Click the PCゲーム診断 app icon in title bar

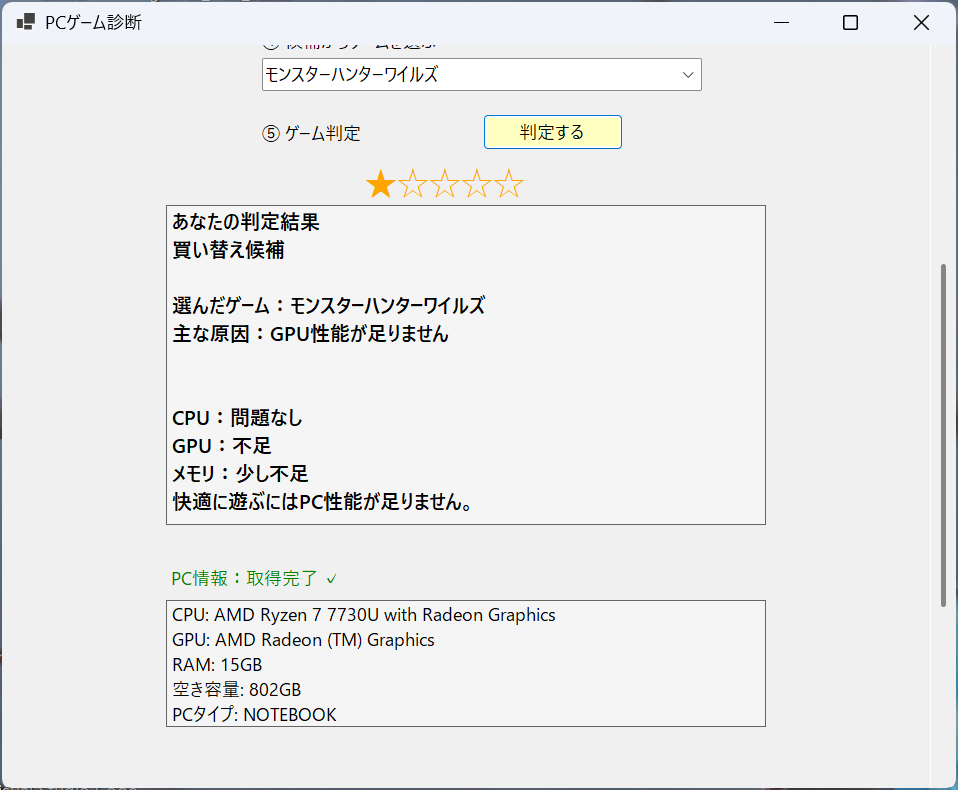coord(25,23)
